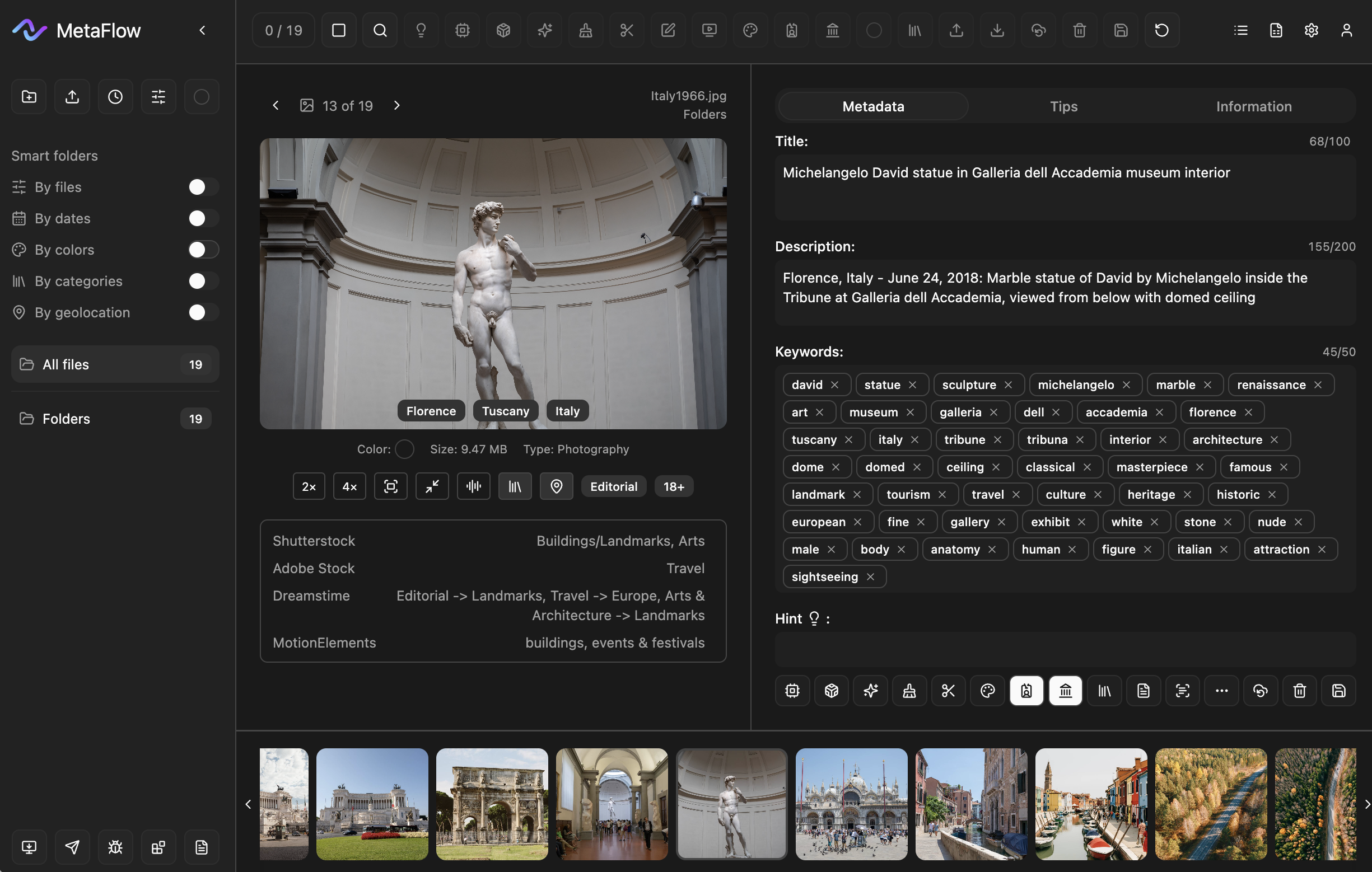Click the trash icon in top toolbar
The width and height of the screenshot is (1372, 872).
click(1079, 30)
